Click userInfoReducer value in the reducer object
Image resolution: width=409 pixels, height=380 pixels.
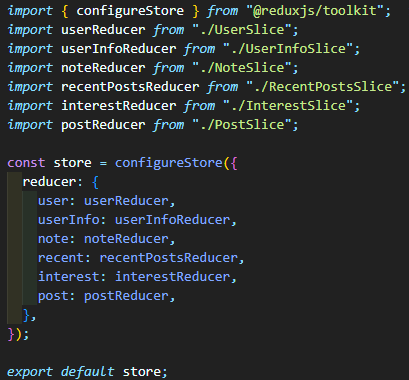click(x=173, y=220)
